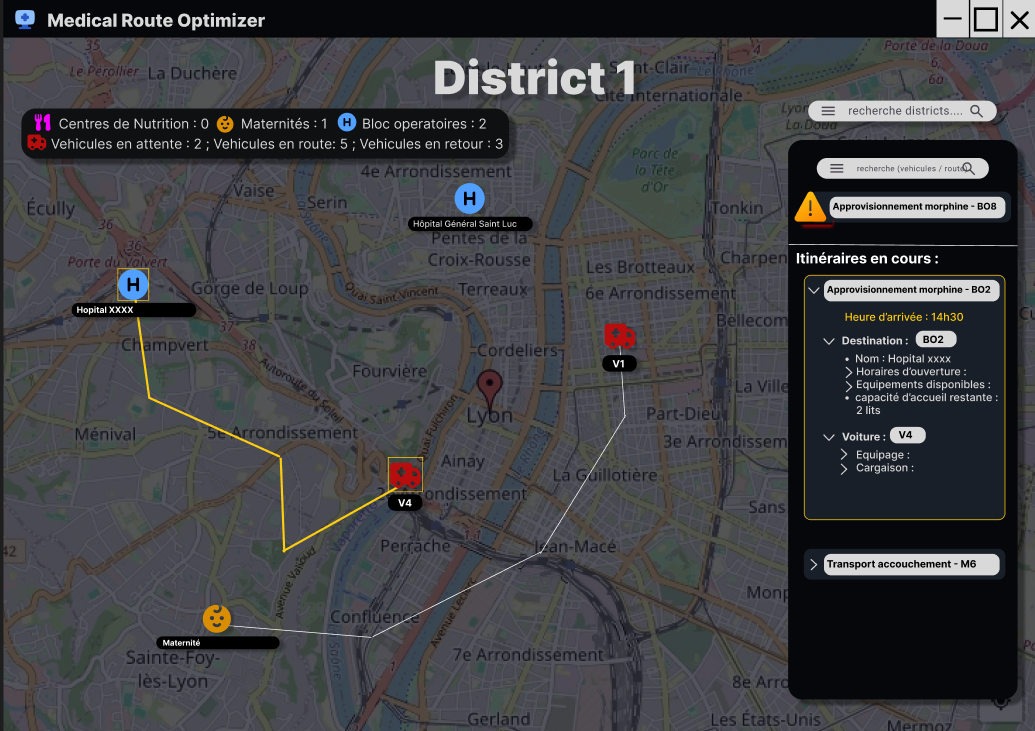The height and width of the screenshot is (731, 1035).
Task: Expand the Equipage item
Action: (844, 455)
